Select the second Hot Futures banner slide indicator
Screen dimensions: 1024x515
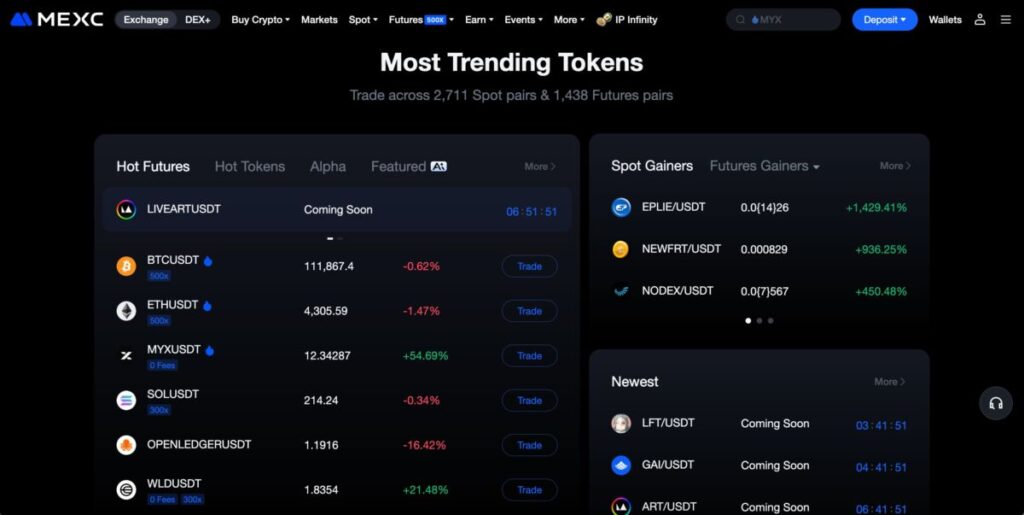coord(340,238)
